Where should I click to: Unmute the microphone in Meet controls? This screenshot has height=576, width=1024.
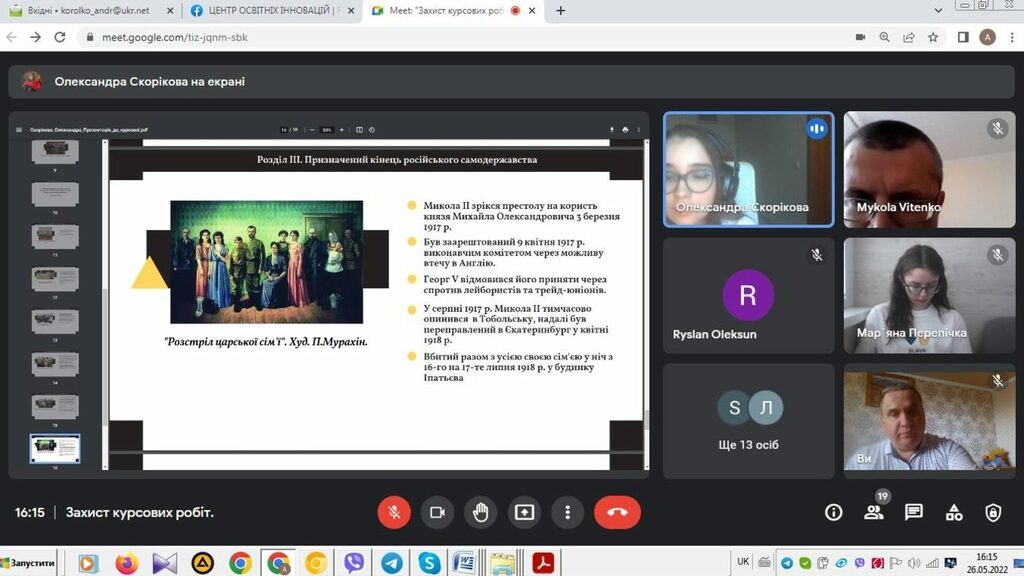coord(394,512)
